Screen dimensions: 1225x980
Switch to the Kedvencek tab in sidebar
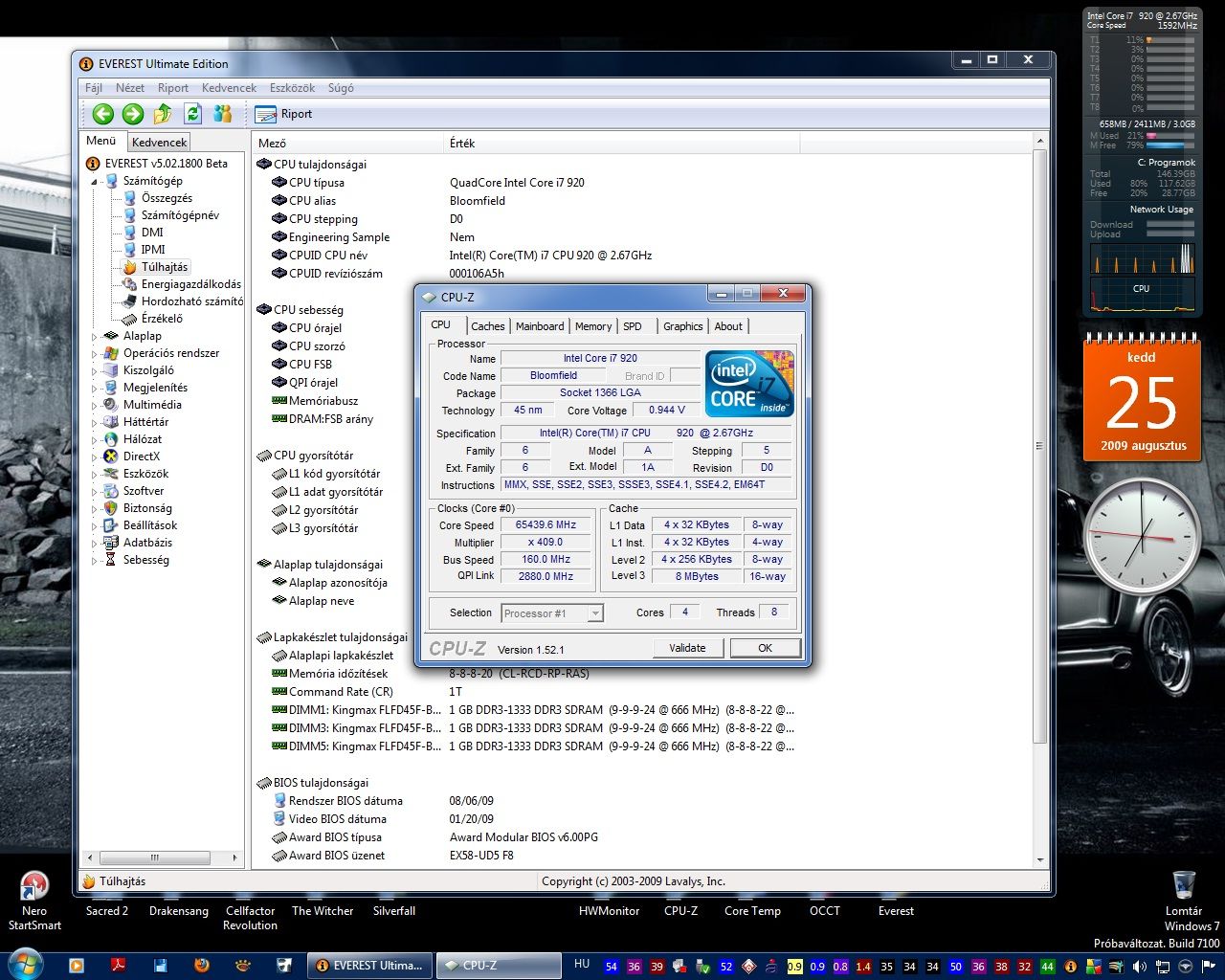[160, 142]
